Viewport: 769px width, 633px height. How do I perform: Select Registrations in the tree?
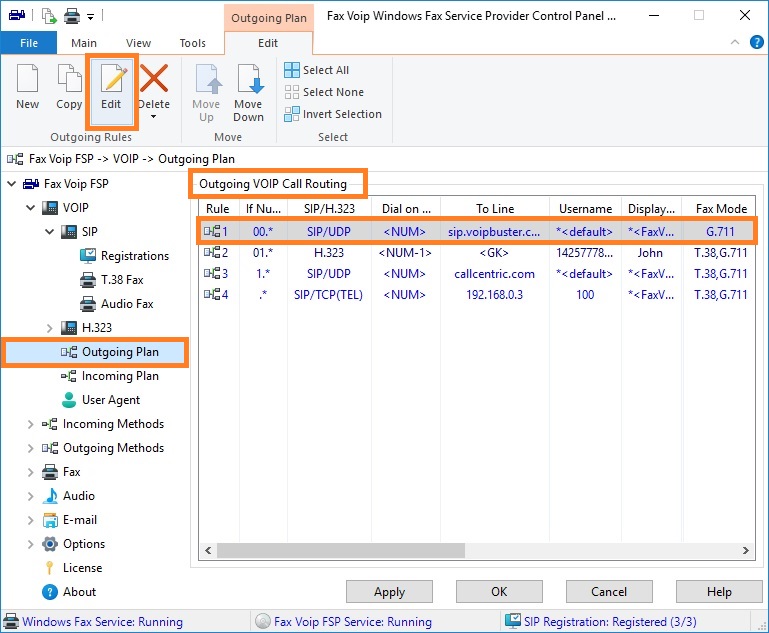[x=134, y=256]
